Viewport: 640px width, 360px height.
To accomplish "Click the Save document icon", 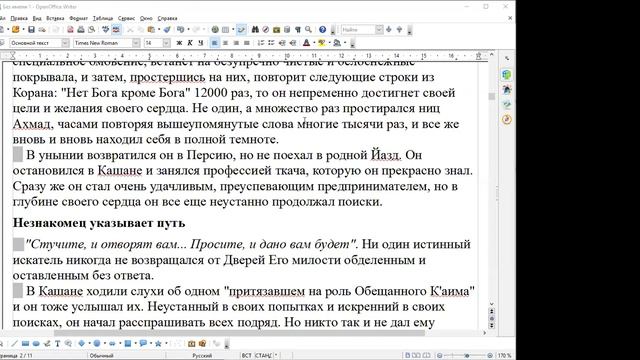I will [31, 29].
